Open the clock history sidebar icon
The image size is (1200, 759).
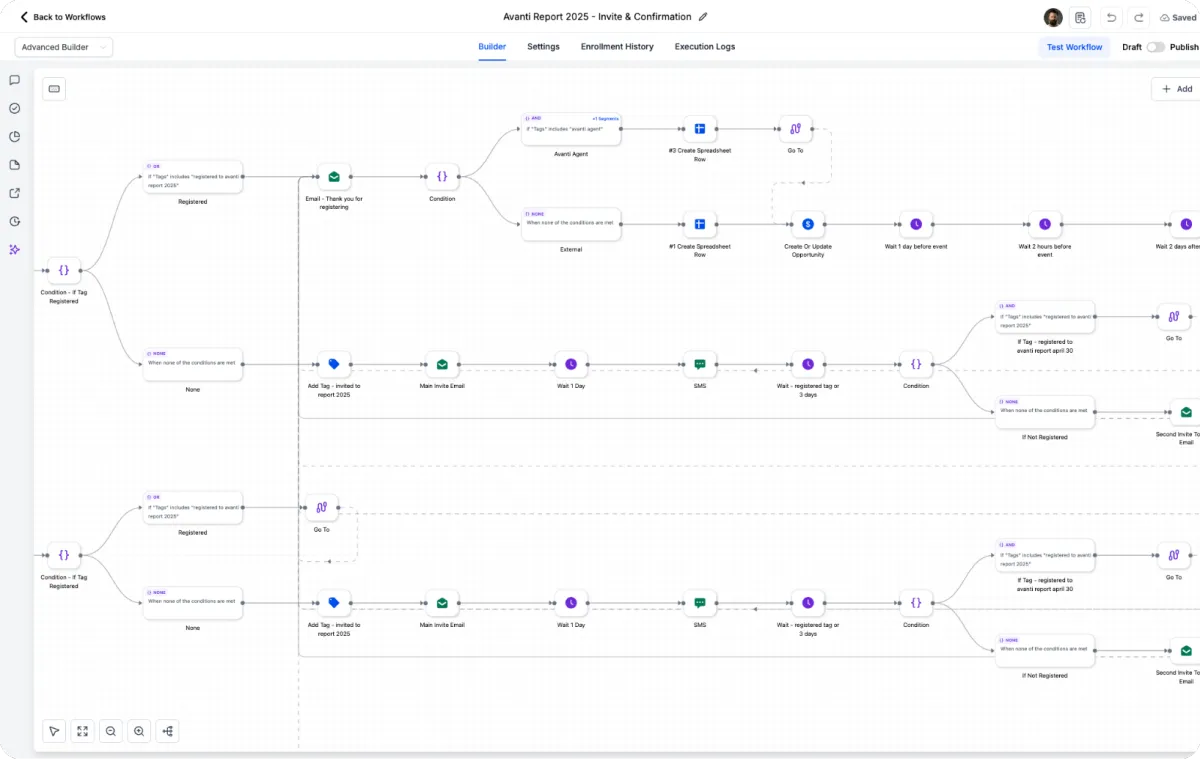tap(15, 221)
